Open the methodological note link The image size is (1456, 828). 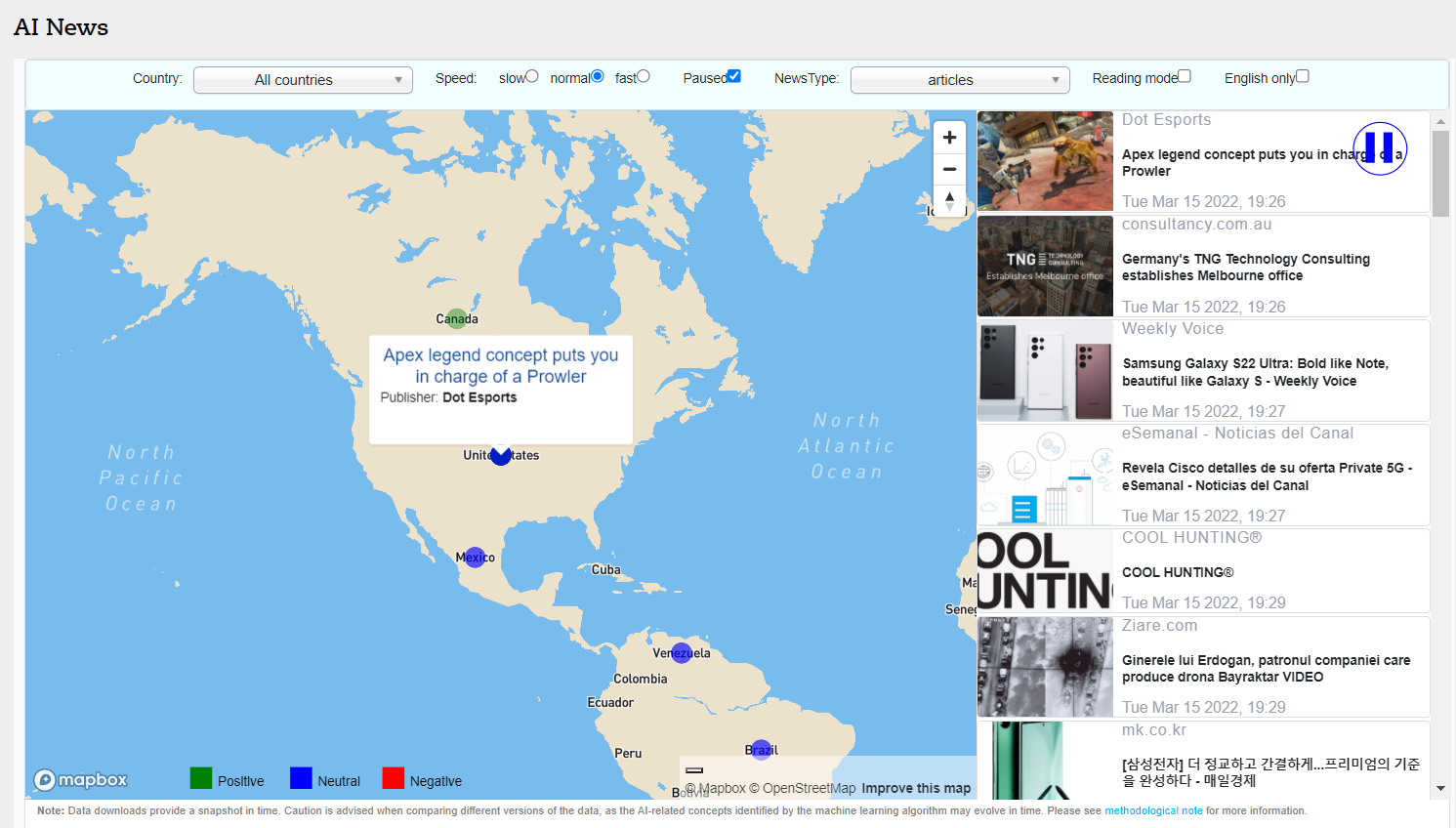tap(1153, 810)
